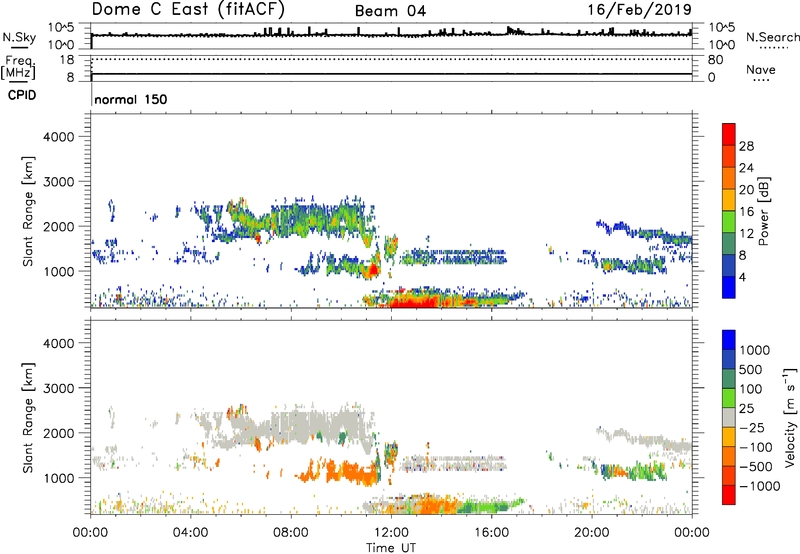
Task: Select the 'Power [dB]' colorbar title
Action: coord(763,211)
